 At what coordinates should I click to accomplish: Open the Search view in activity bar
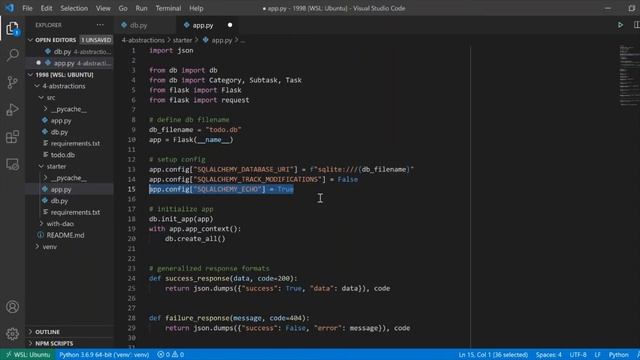pos(12,55)
